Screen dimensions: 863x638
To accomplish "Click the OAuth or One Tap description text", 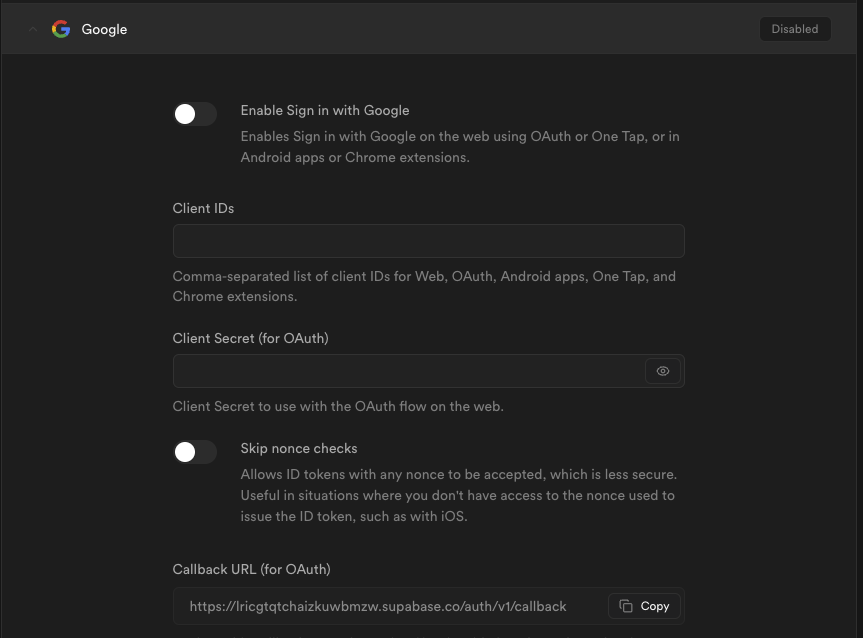I will coord(459,147).
